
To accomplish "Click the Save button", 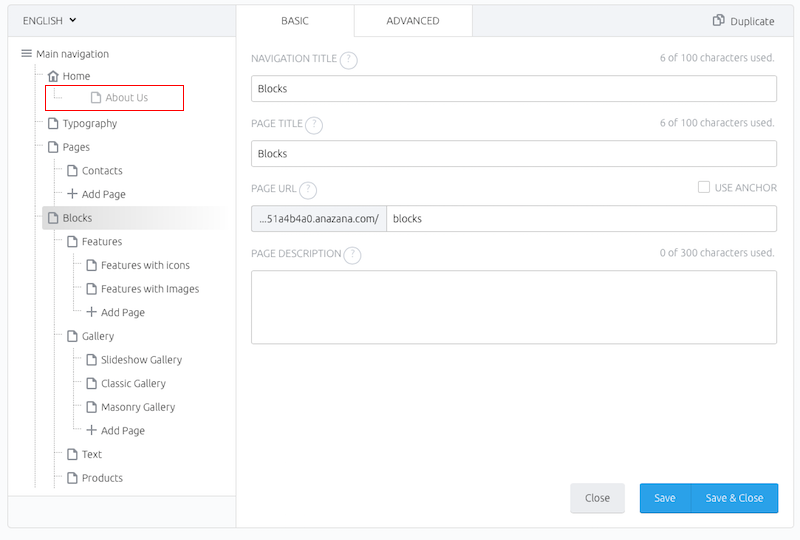I will (665, 498).
